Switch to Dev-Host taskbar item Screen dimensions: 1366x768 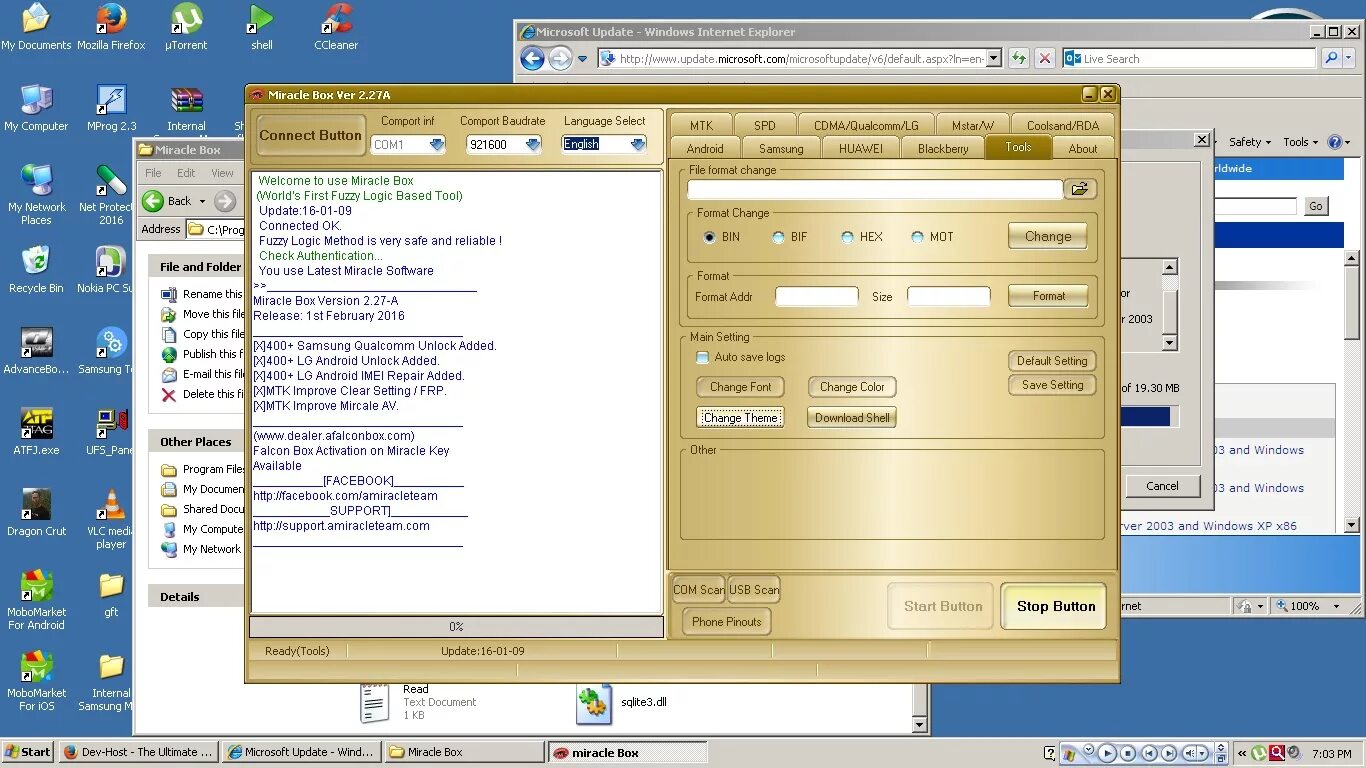click(138, 752)
